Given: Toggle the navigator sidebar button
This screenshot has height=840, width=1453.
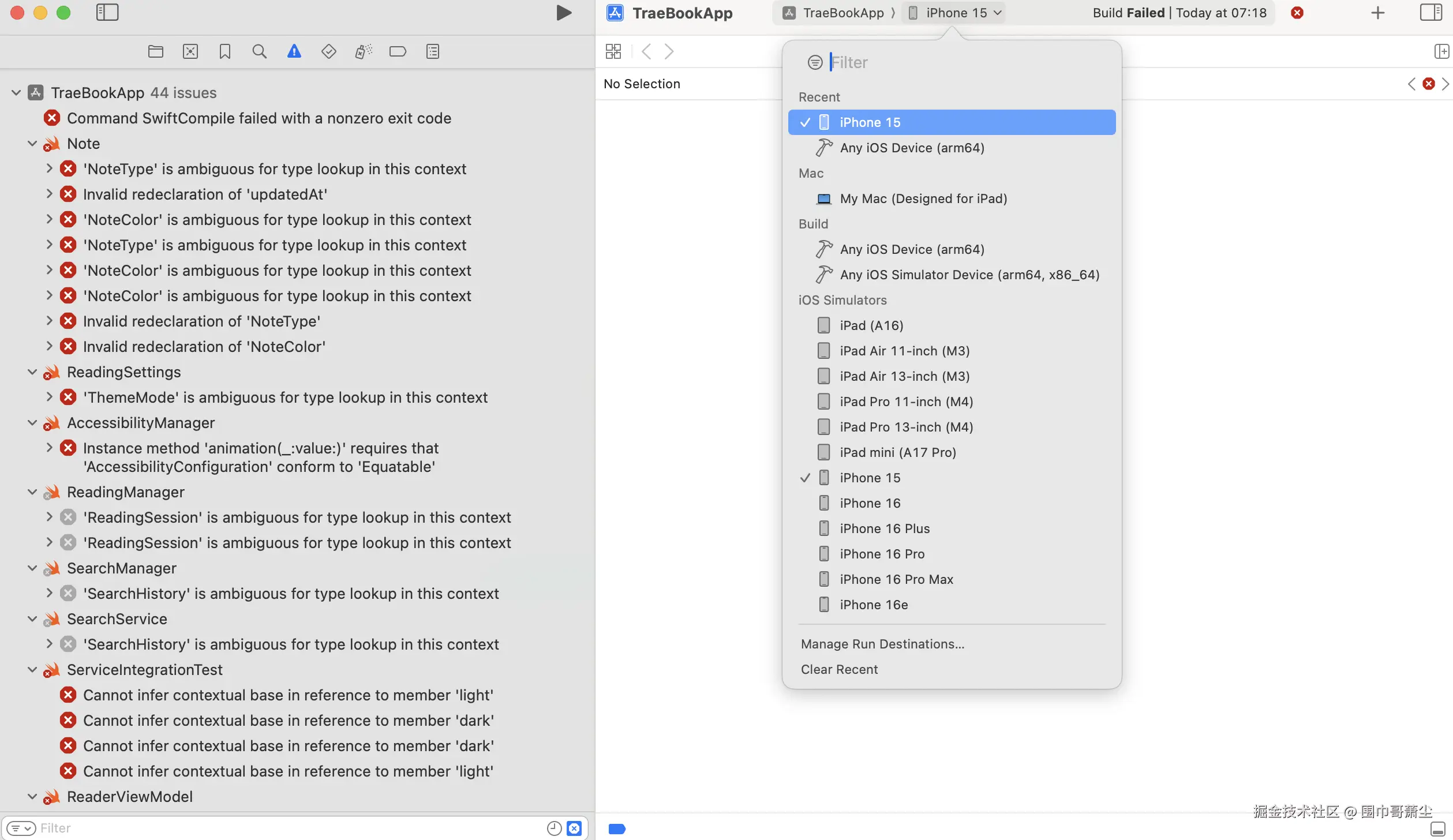Looking at the screenshot, I should [x=107, y=13].
